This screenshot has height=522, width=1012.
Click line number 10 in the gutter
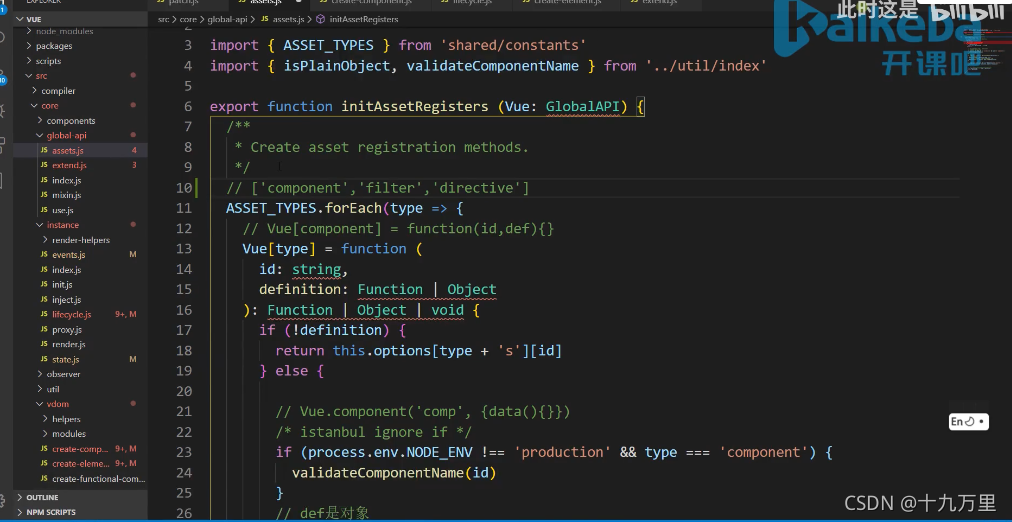pos(184,188)
